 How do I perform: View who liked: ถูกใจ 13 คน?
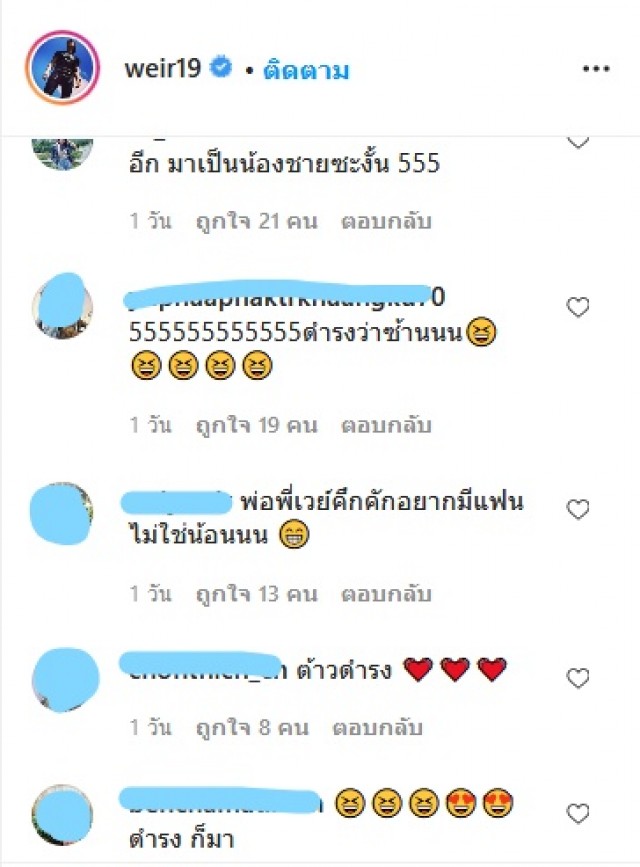click(x=257, y=594)
